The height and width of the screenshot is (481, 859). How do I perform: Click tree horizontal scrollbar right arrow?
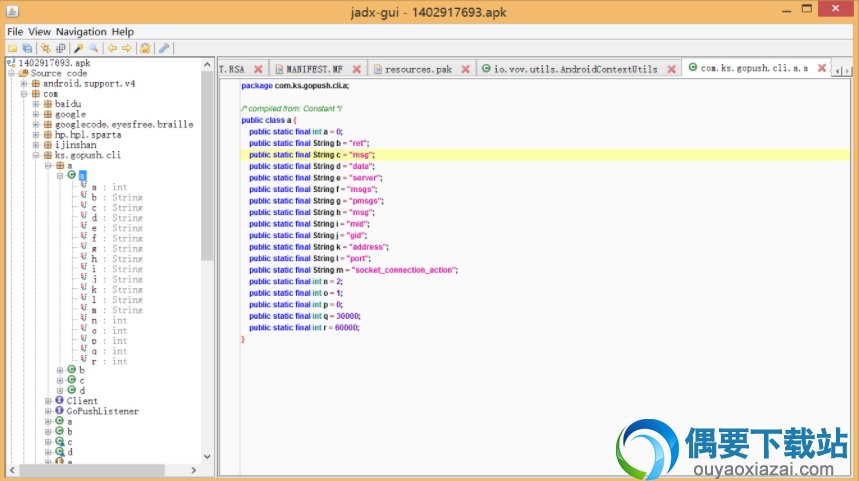[193, 470]
